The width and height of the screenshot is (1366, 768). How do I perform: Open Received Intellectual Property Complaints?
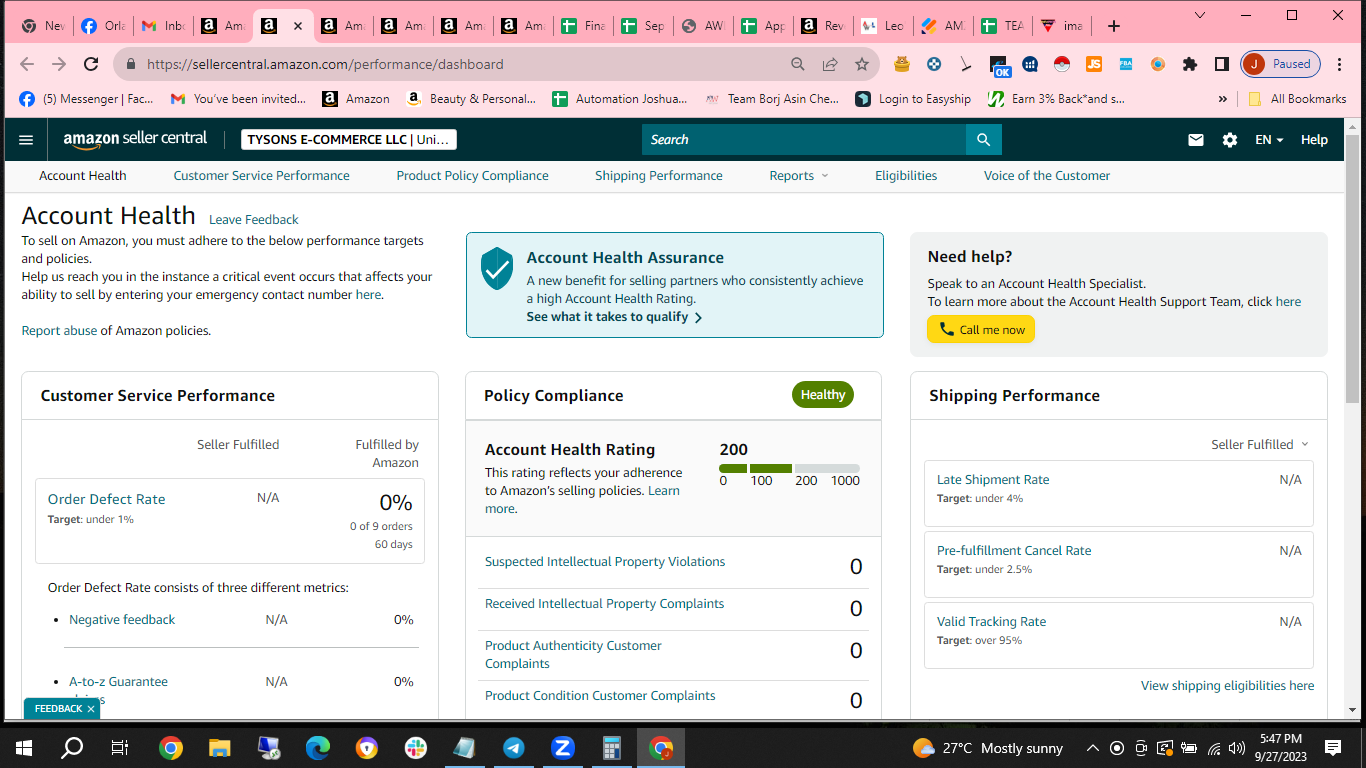(x=604, y=604)
